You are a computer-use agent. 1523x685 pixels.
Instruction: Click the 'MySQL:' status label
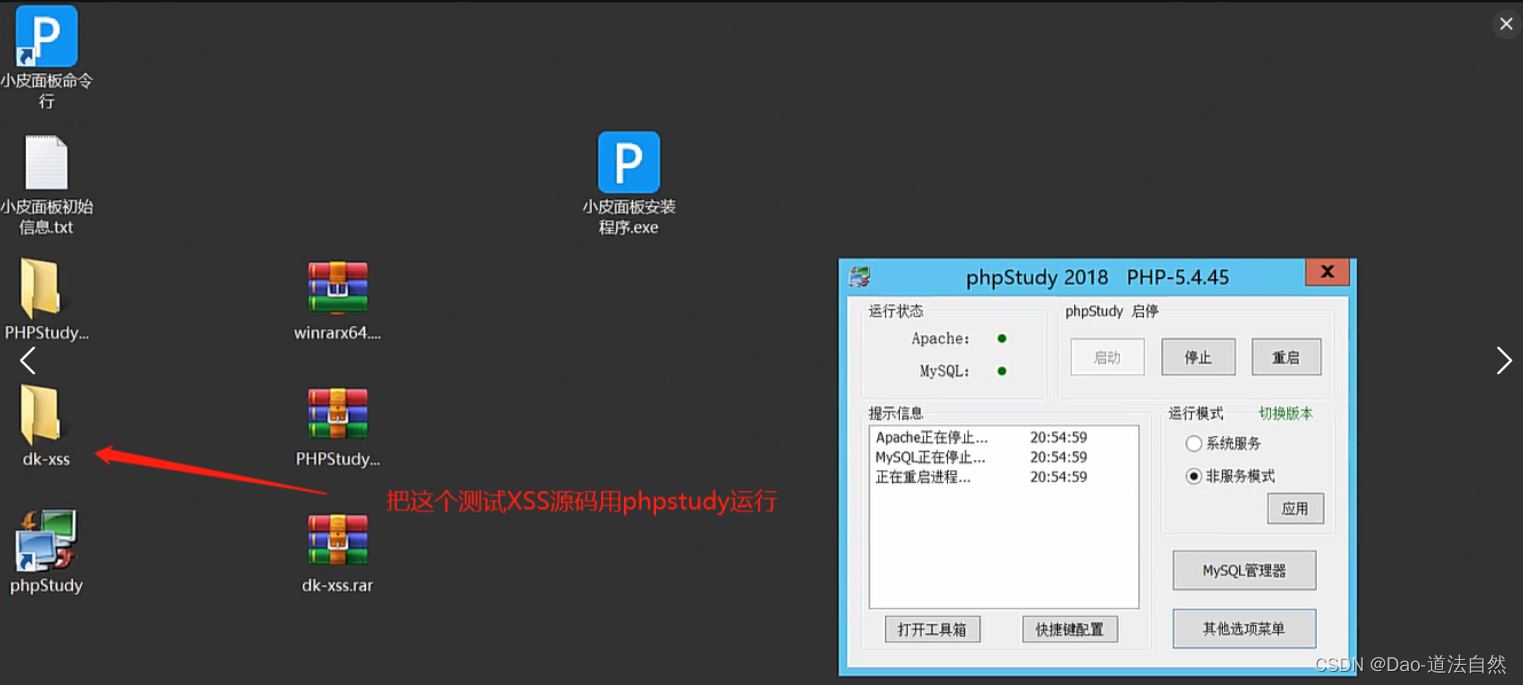(944, 371)
